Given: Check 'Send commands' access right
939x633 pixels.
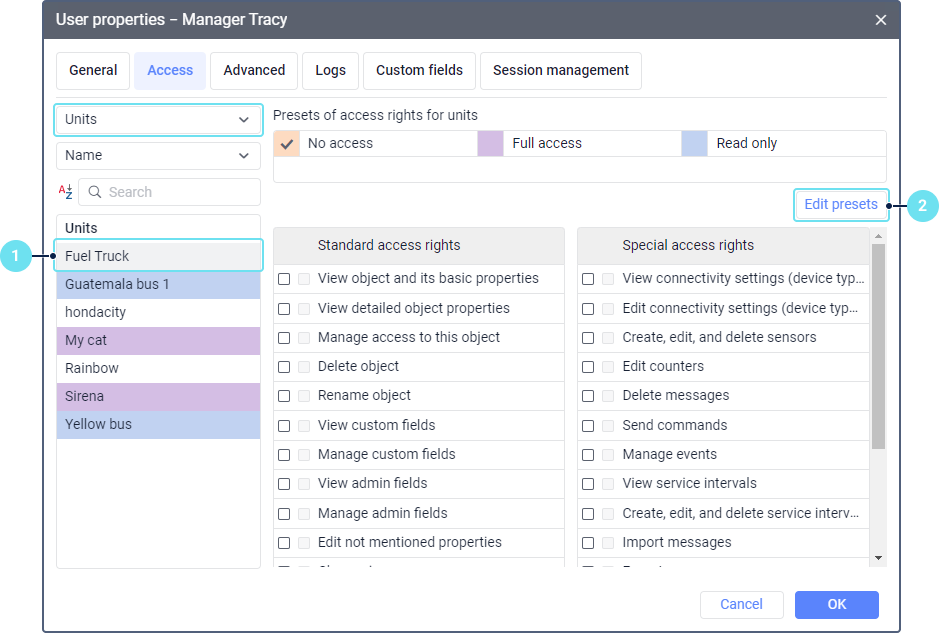Looking at the screenshot, I should click(x=588, y=426).
